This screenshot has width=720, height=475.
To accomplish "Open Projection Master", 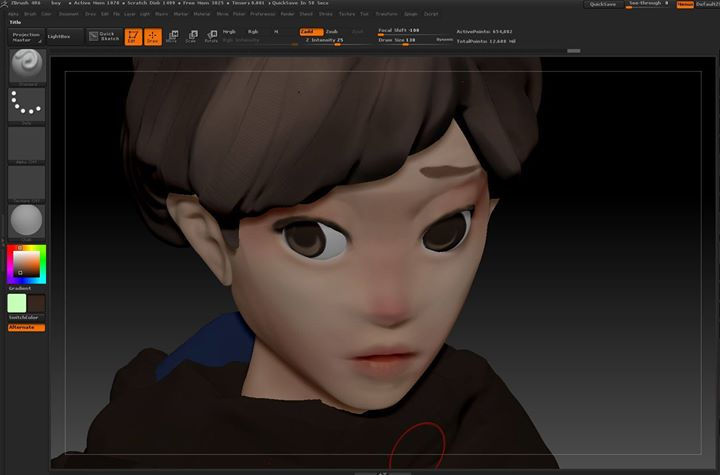I will click(x=26, y=37).
